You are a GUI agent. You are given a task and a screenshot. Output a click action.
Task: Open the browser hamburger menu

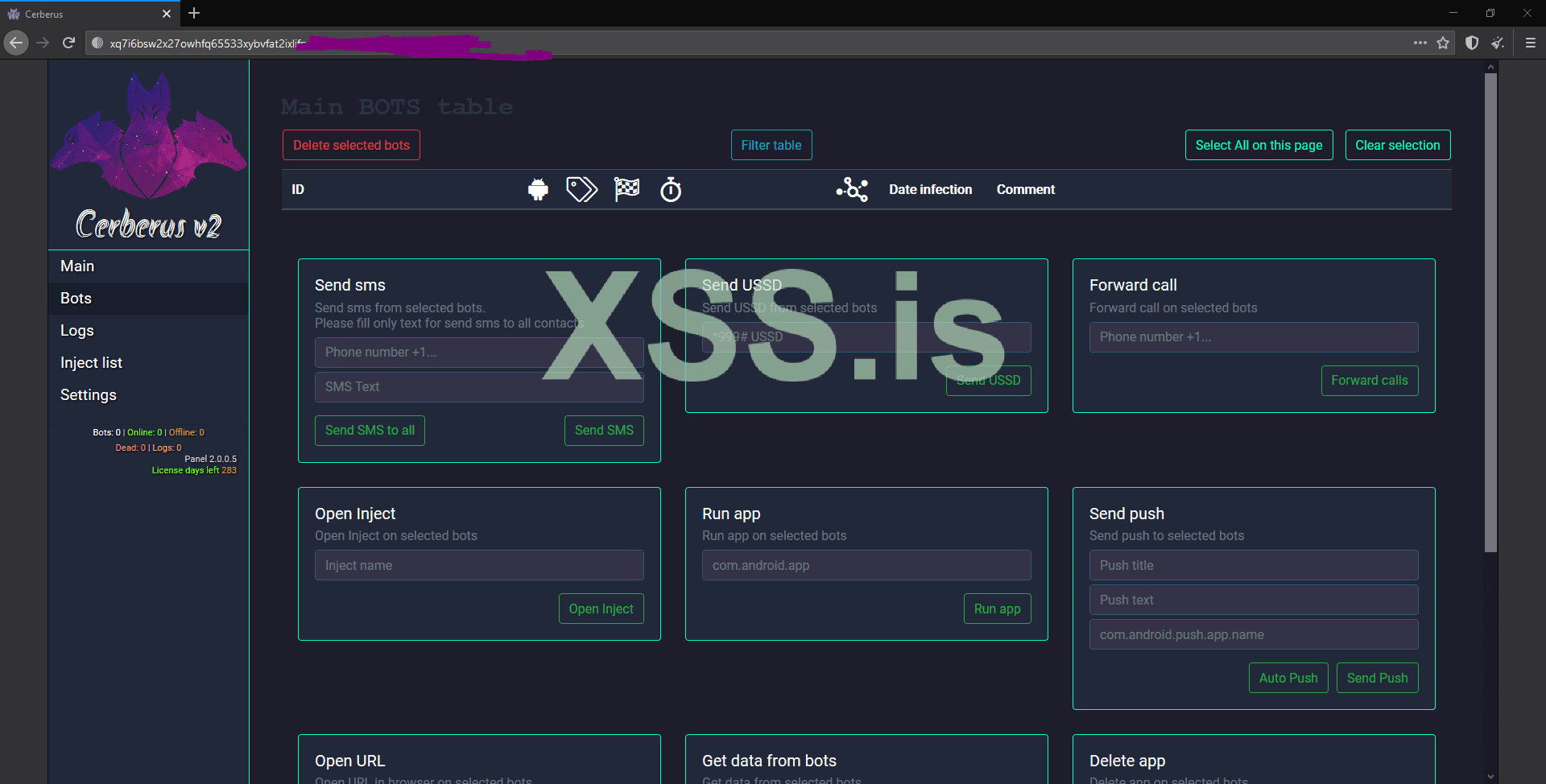tap(1531, 43)
